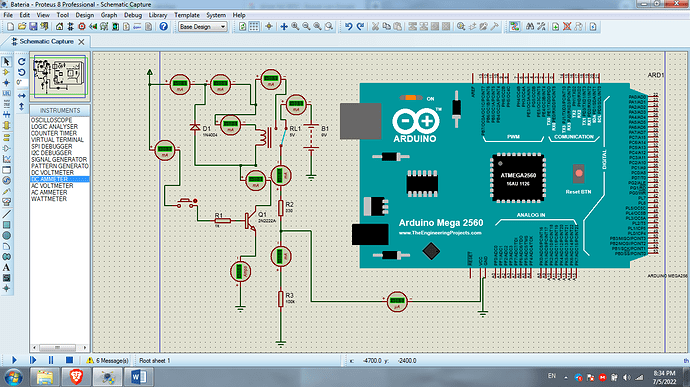This screenshot has height=387, width=690.
Task: Click the blue Help question mark icon
Action: pyautogui.click(x=164, y=26)
